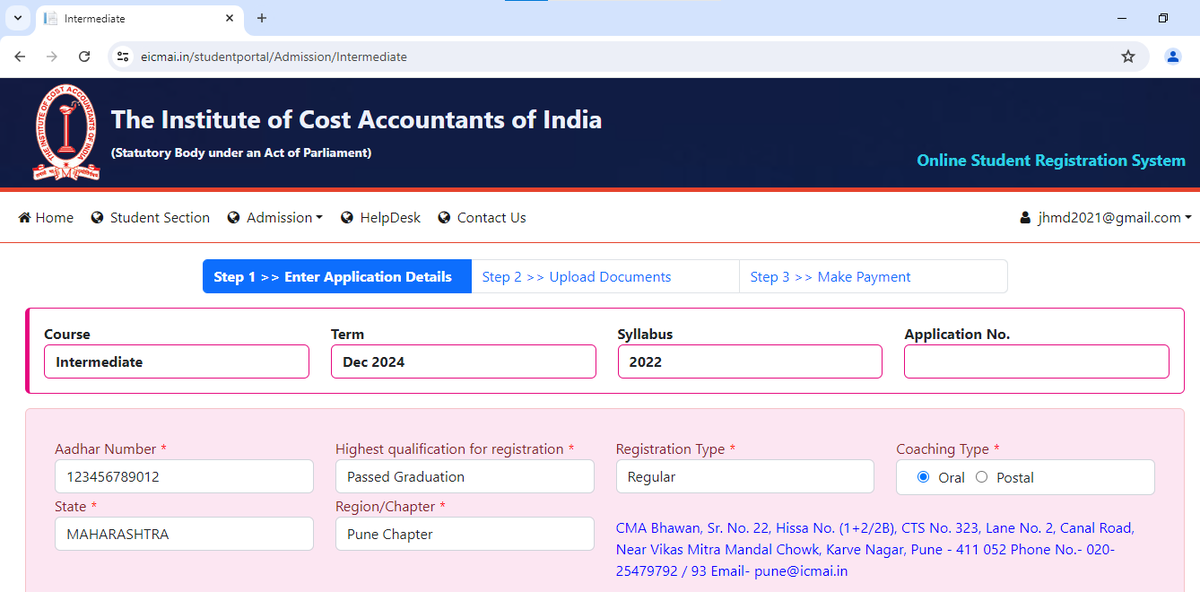Open Registration Type dropdown showing Regular
Image resolution: width=1200 pixels, height=592 pixels.
tap(745, 477)
